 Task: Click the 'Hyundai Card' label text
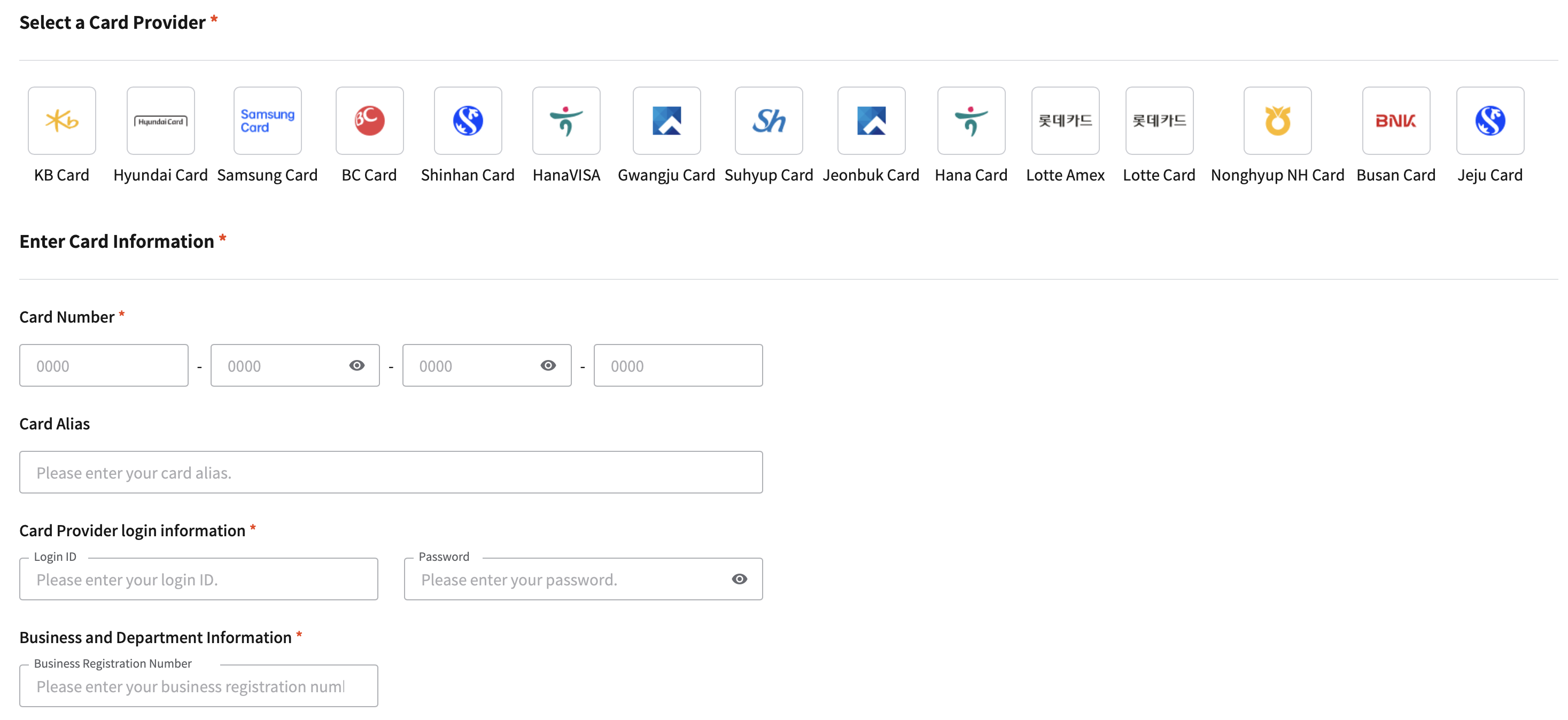(x=161, y=175)
